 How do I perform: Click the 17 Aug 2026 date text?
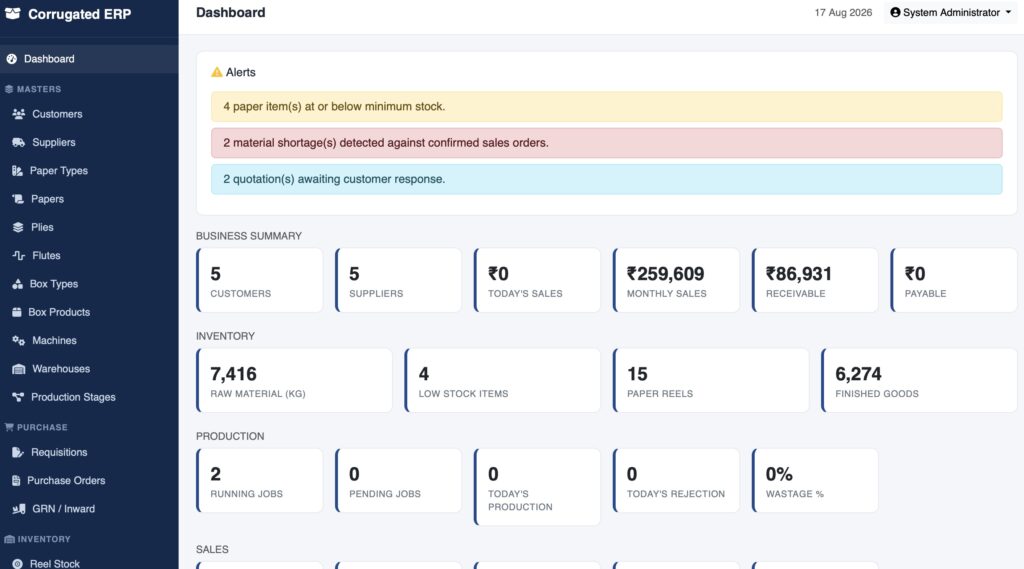tap(843, 12)
